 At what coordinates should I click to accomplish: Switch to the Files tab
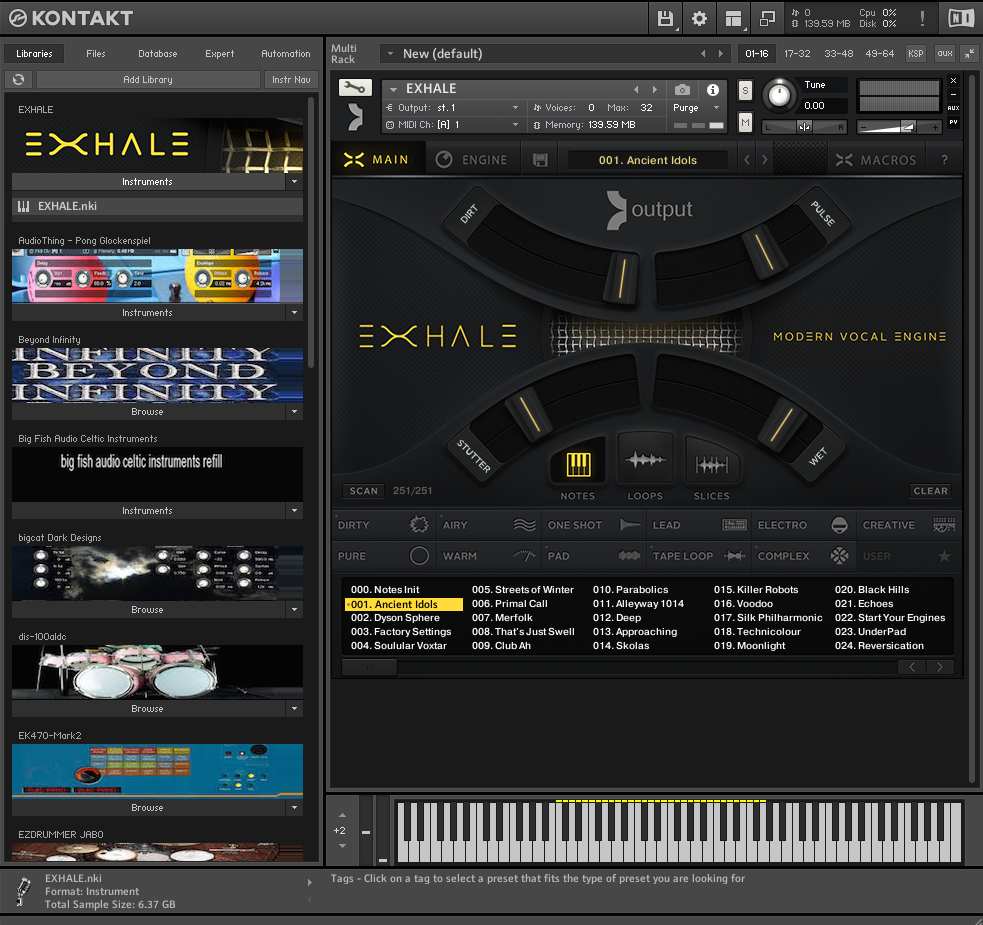coord(96,54)
